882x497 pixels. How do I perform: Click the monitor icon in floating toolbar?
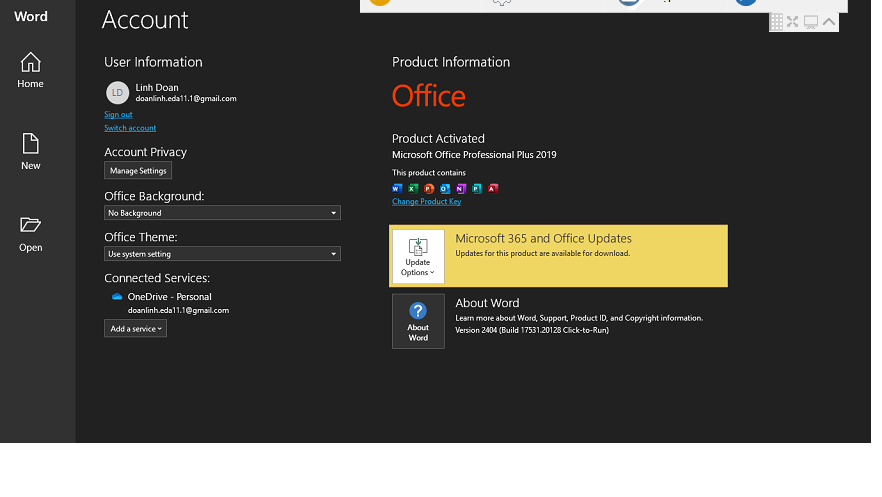811,22
